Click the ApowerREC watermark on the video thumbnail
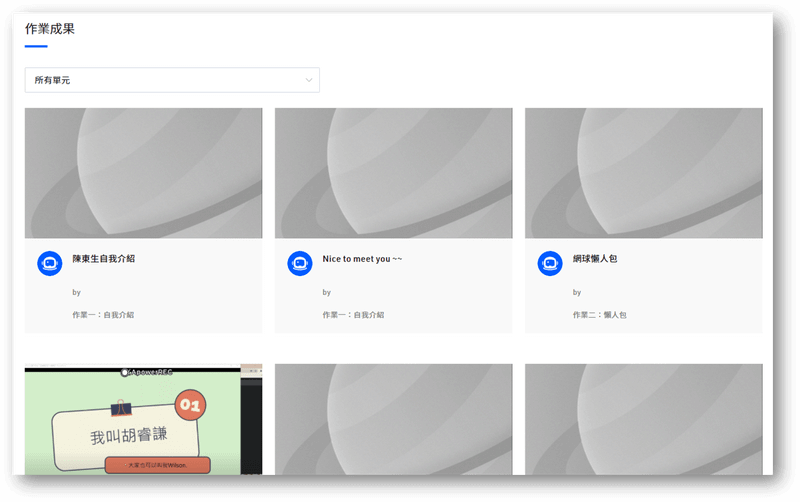Image resolution: width=800 pixels, height=502 pixels. coord(148,371)
